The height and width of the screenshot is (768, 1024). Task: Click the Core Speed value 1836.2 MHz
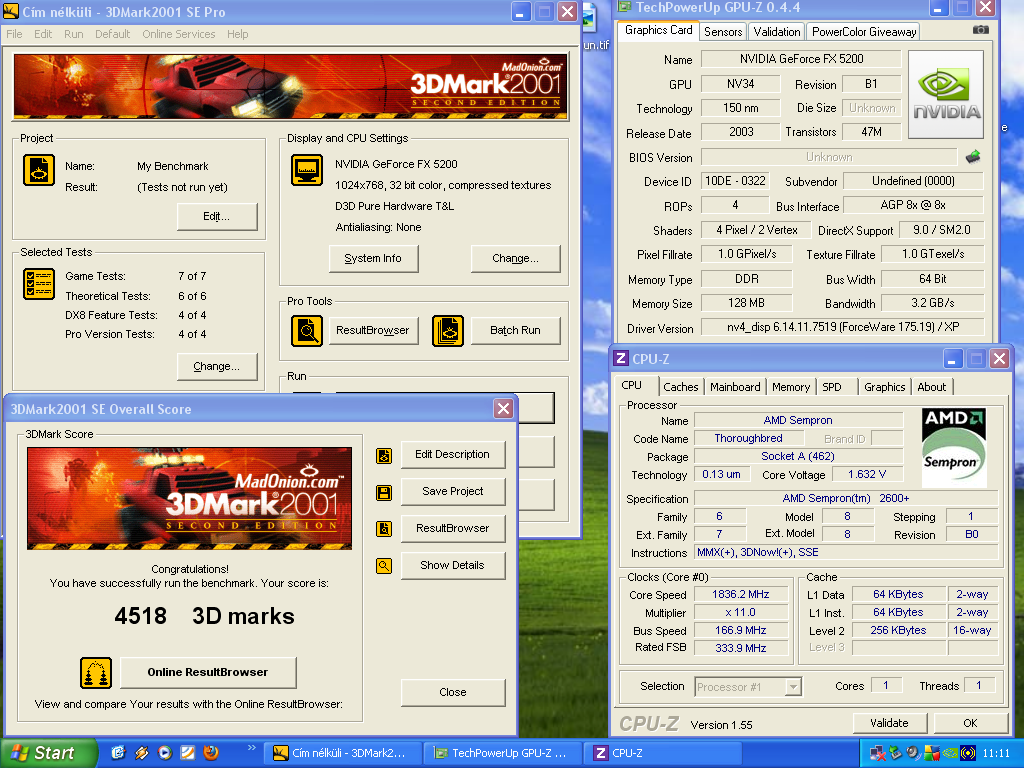click(741, 594)
